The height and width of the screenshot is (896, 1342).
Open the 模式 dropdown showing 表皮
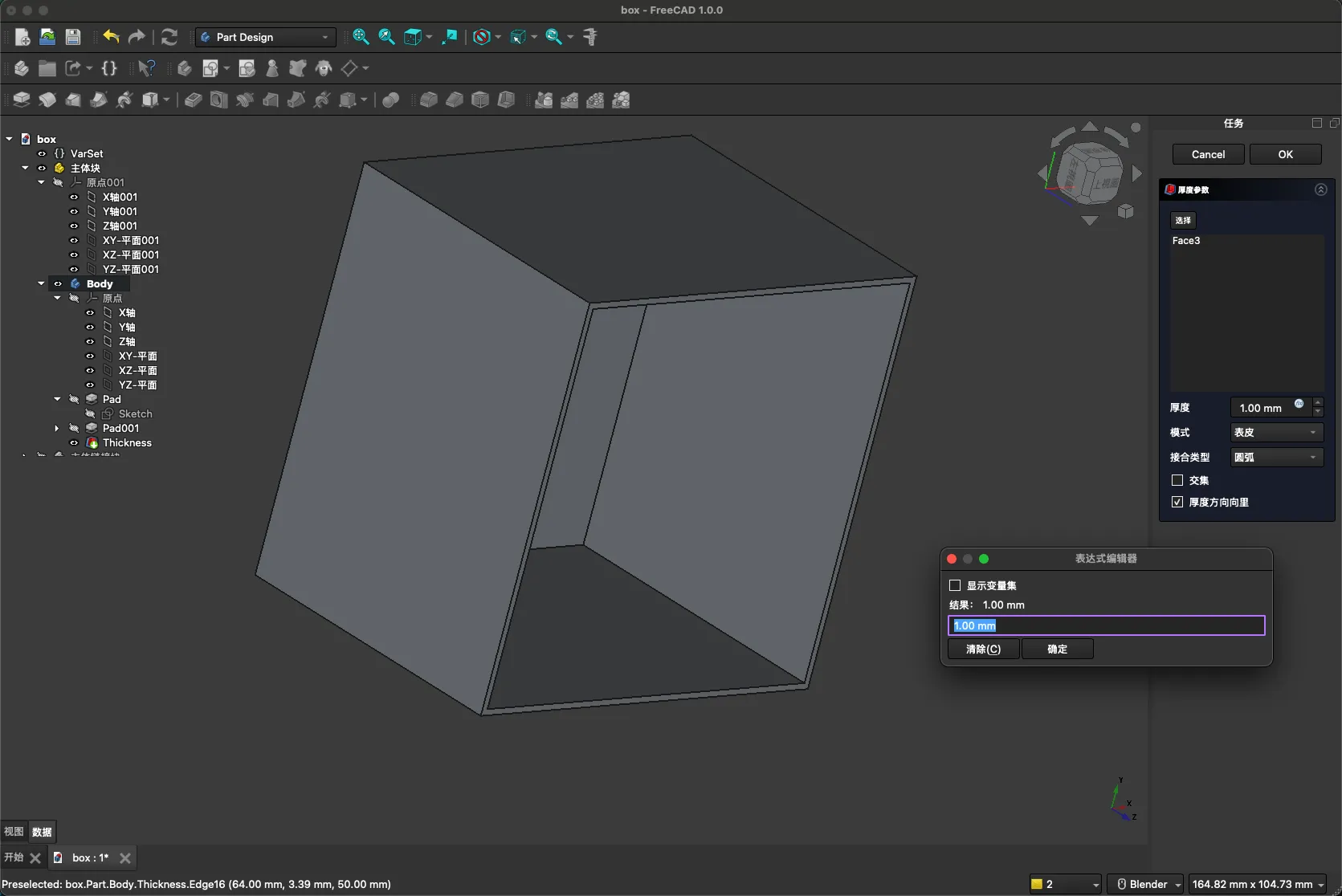coord(1276,433)
